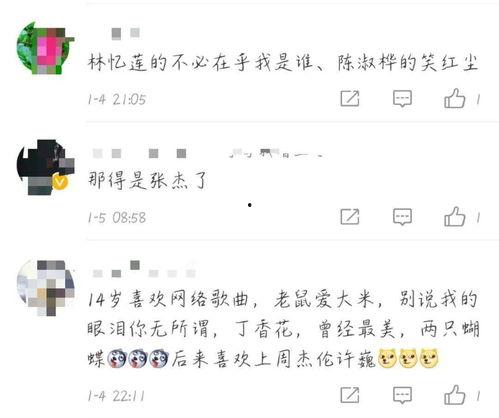499x418 pixels.
Task: Reply to the 14岁喜欢网络歌曲 comment
Action: point(402,395)
